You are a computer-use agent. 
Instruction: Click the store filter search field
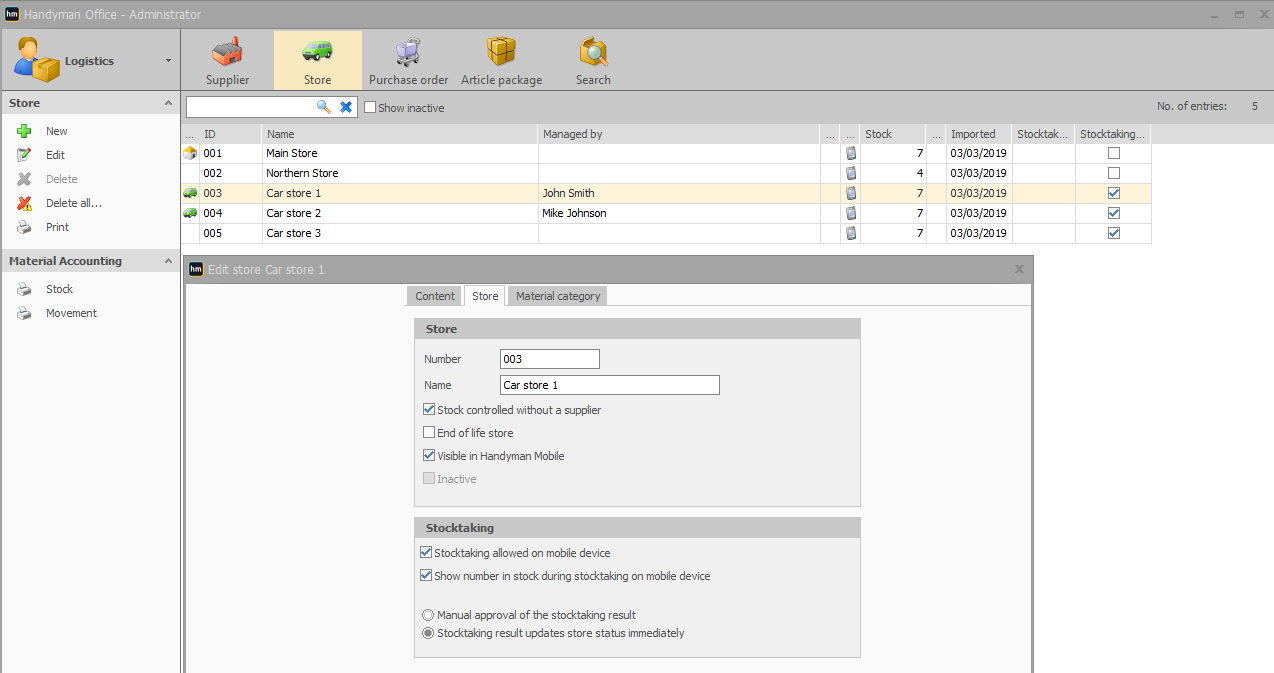tap(251, 107)
